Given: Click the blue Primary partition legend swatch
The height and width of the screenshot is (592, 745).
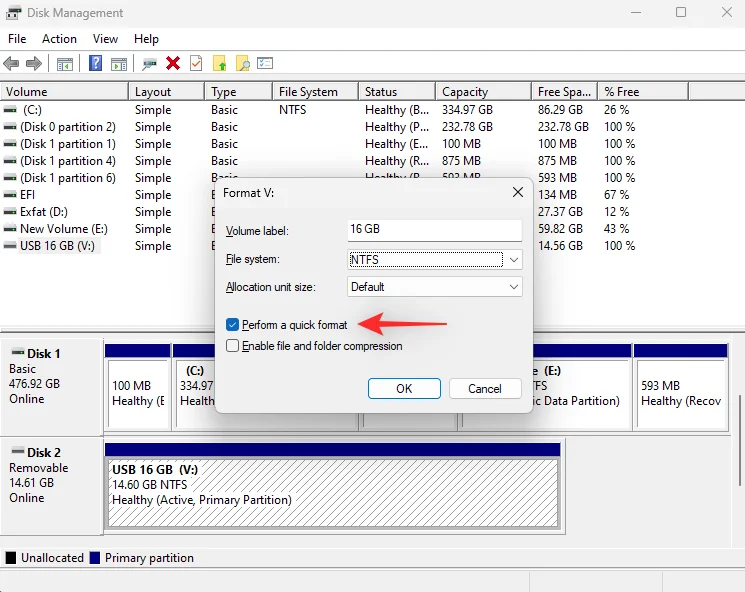Looking at the screenshot, I should [x=95, y=558].
